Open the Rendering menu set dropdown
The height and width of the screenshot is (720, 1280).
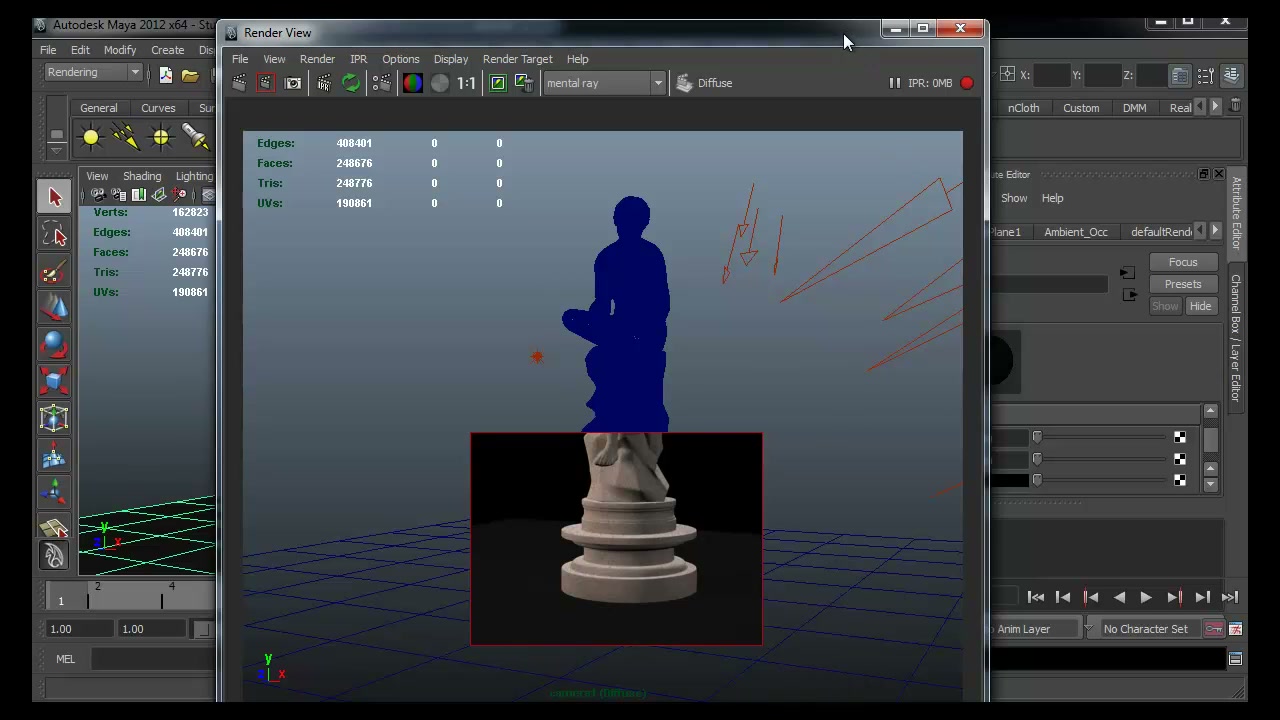[x=92, y=73]
